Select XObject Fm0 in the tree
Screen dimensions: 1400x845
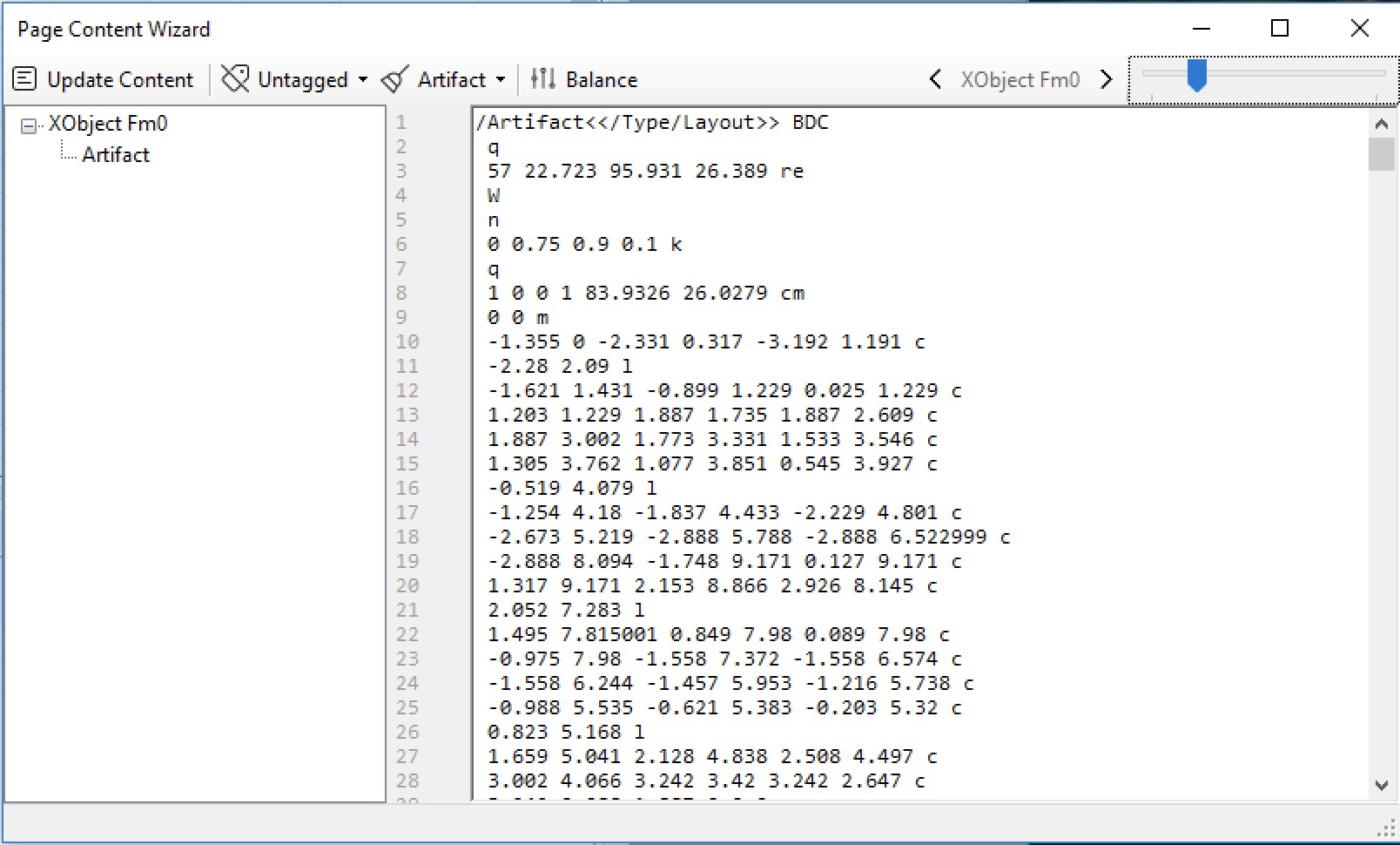point(107,124)
